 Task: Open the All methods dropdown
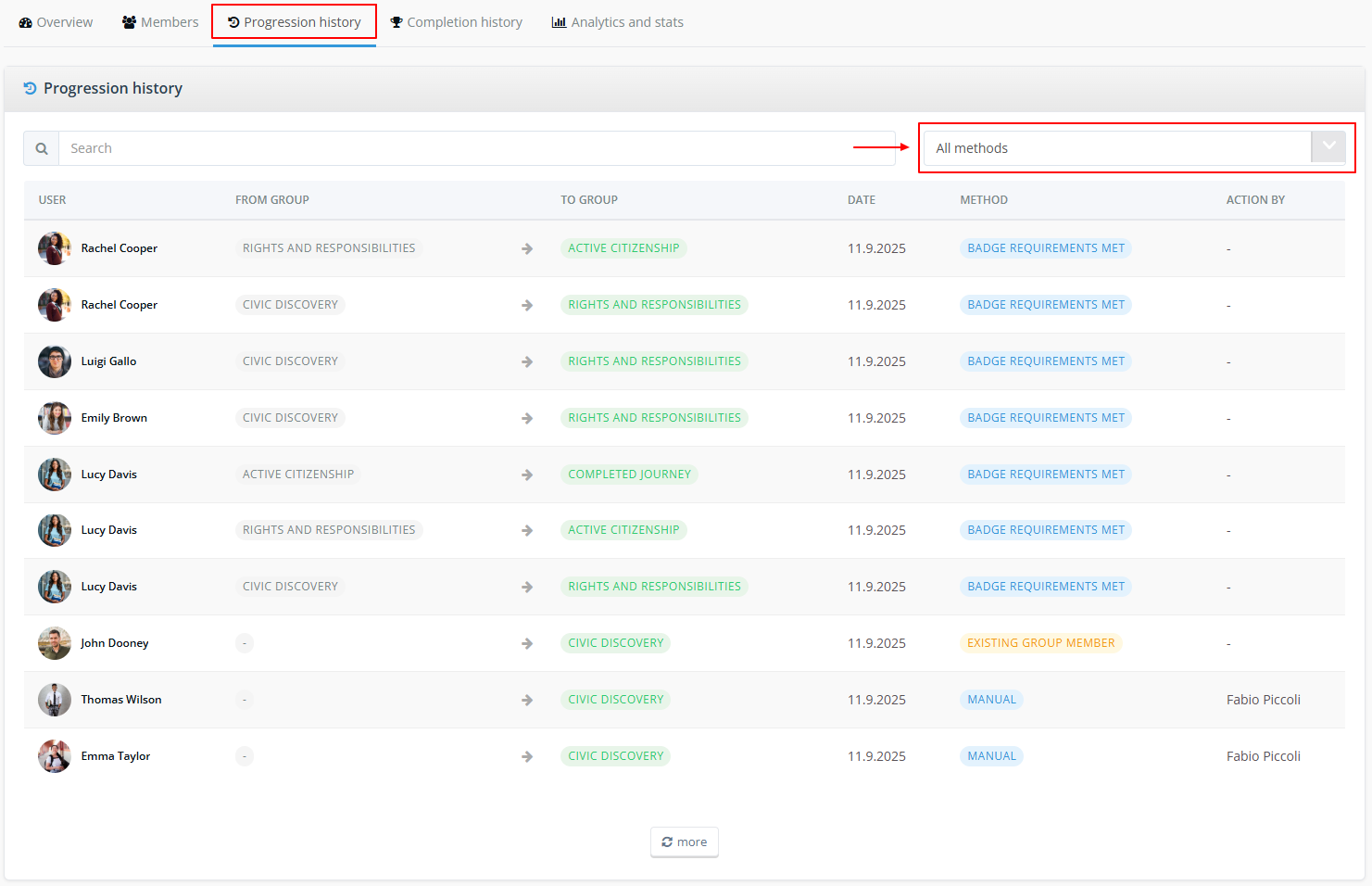[x=1135, y=148]
